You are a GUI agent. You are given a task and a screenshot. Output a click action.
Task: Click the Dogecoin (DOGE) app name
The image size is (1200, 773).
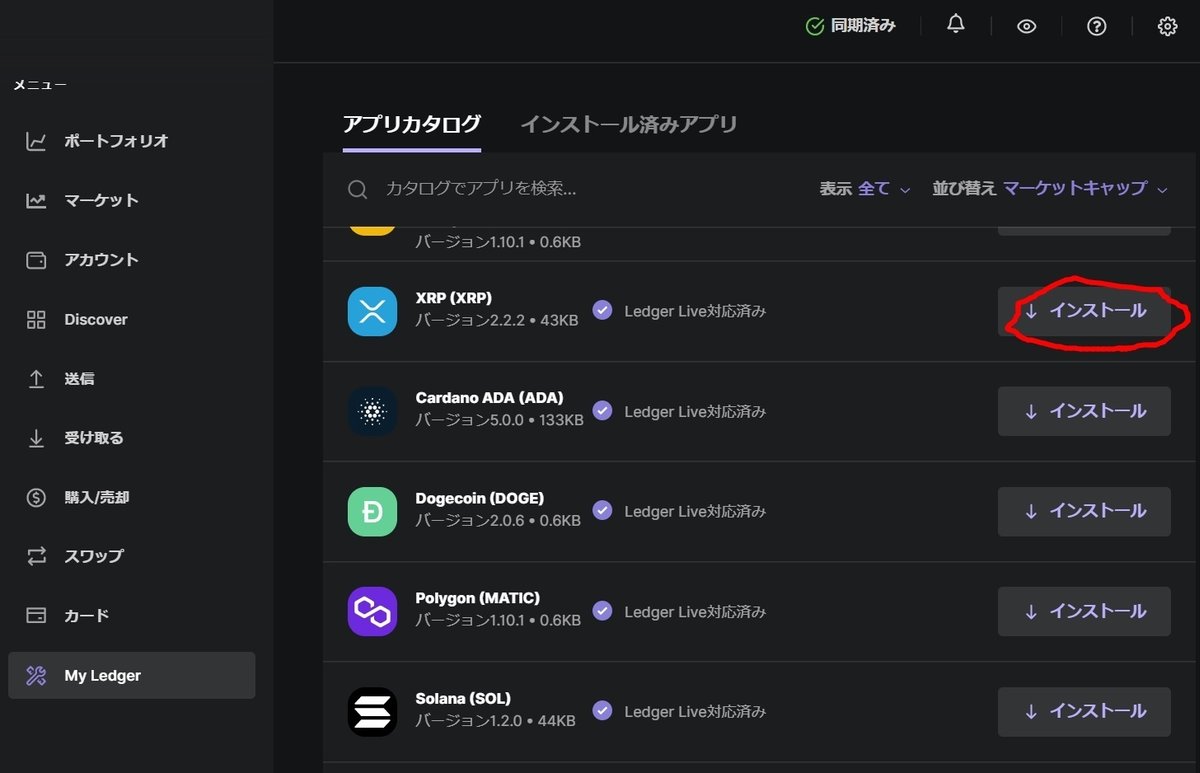click(480, 498)
